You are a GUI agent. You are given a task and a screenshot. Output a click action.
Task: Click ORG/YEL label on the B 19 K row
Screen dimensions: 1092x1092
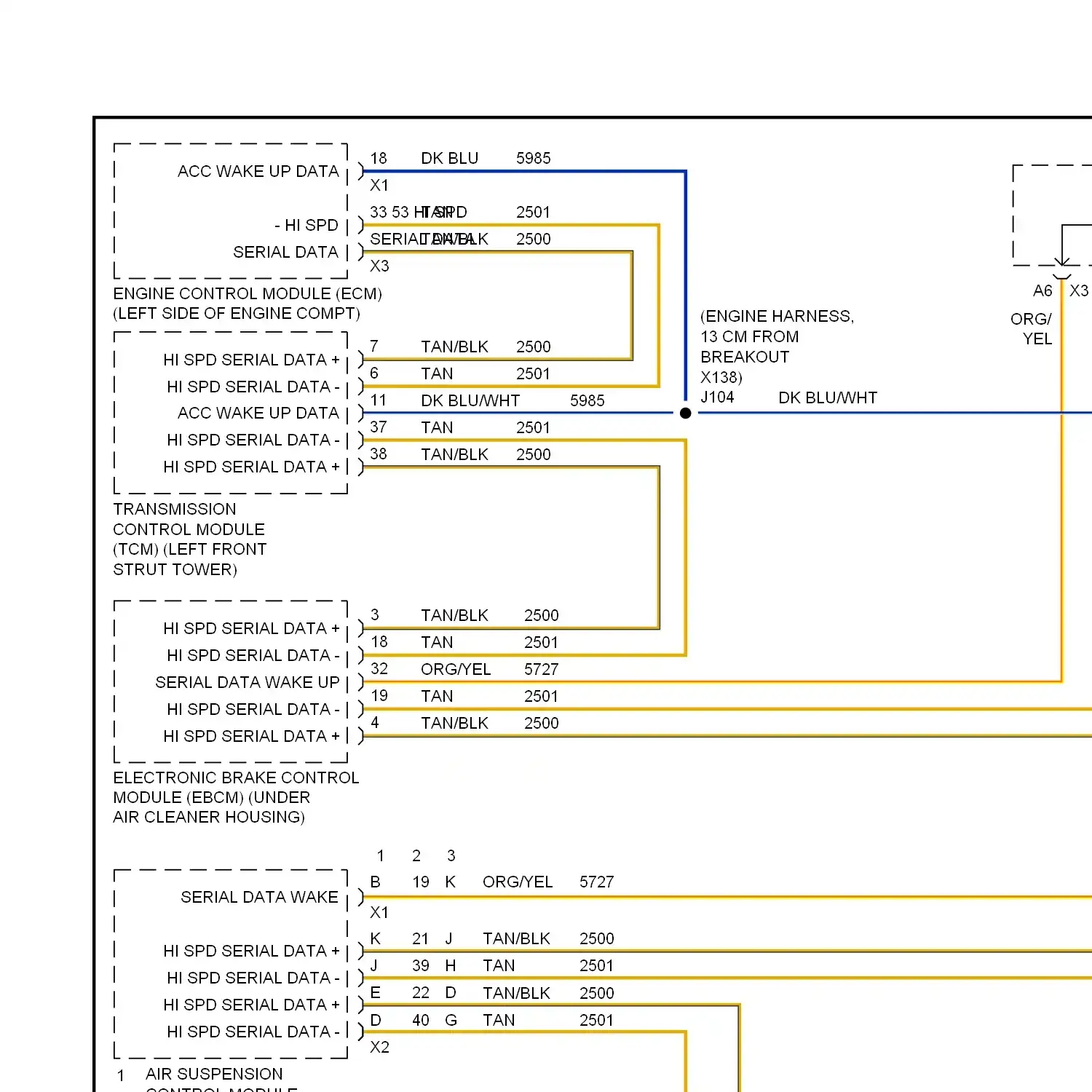click(x=518, y=882)
